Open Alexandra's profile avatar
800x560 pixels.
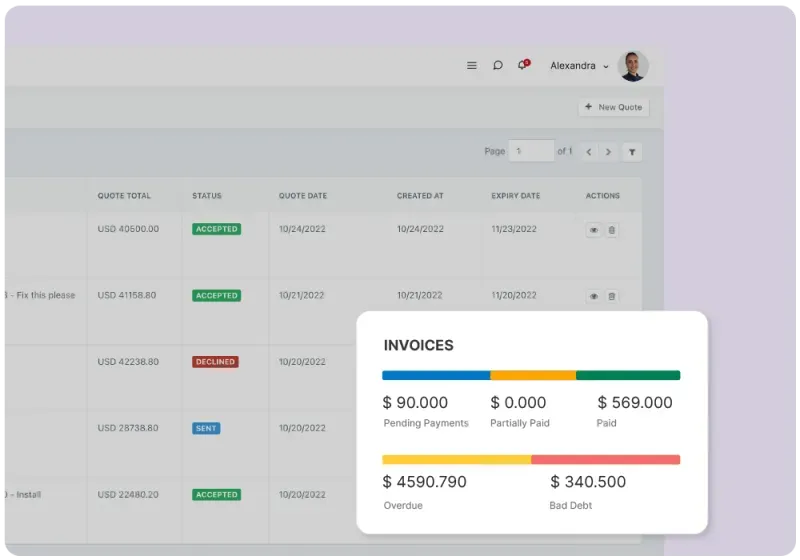tap(633, 66)
